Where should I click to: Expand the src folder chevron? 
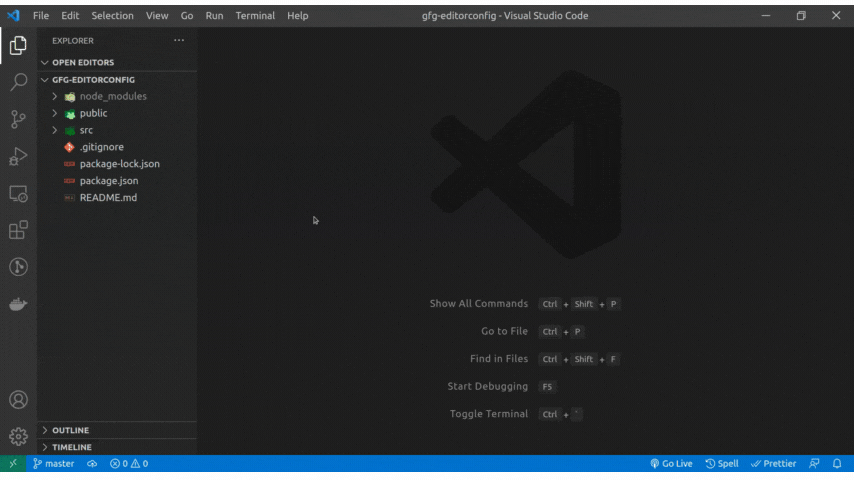54,130
